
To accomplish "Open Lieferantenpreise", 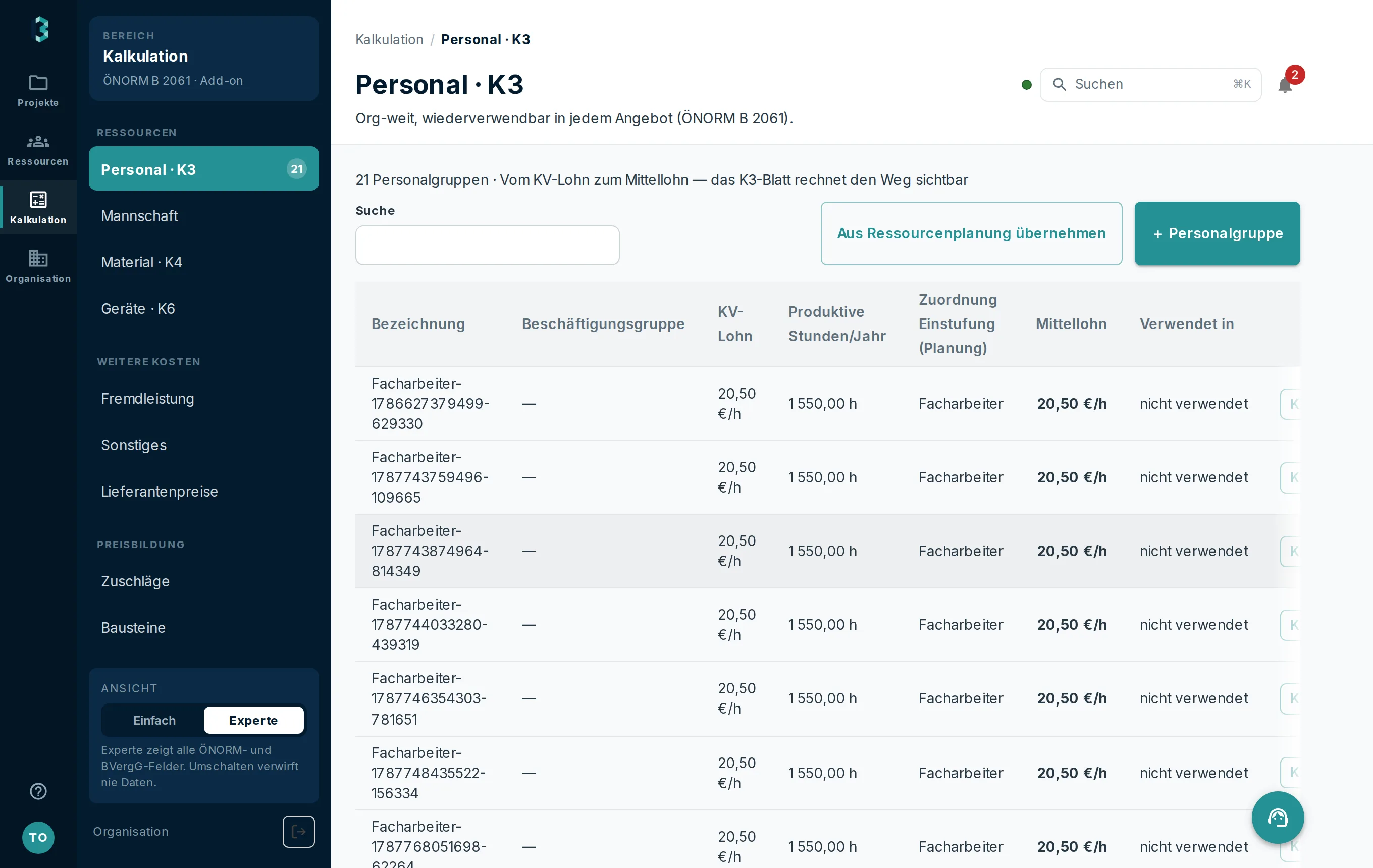I will point(203,491).
